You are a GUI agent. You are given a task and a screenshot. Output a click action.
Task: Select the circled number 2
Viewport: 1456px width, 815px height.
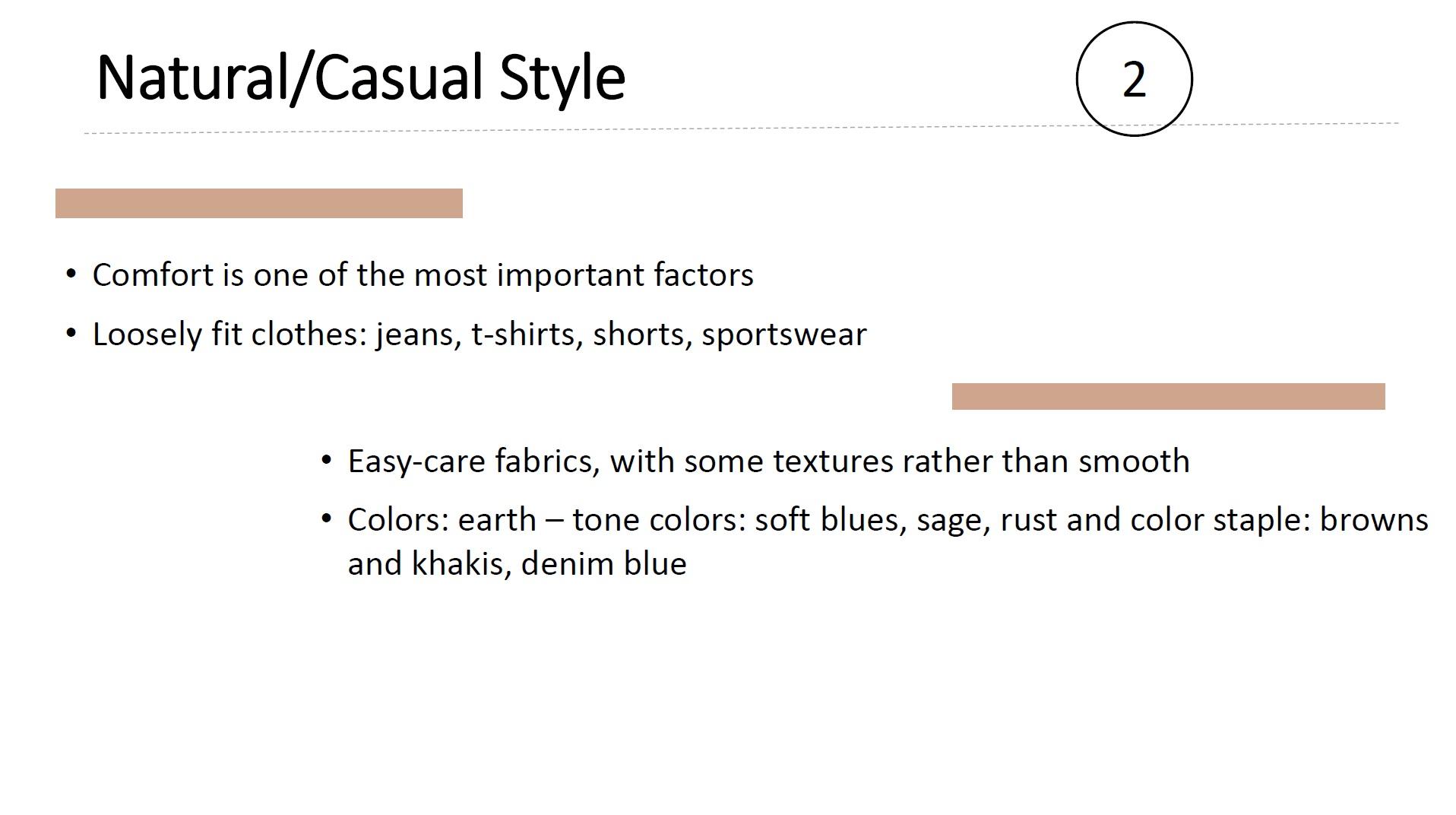(1134, 79)
